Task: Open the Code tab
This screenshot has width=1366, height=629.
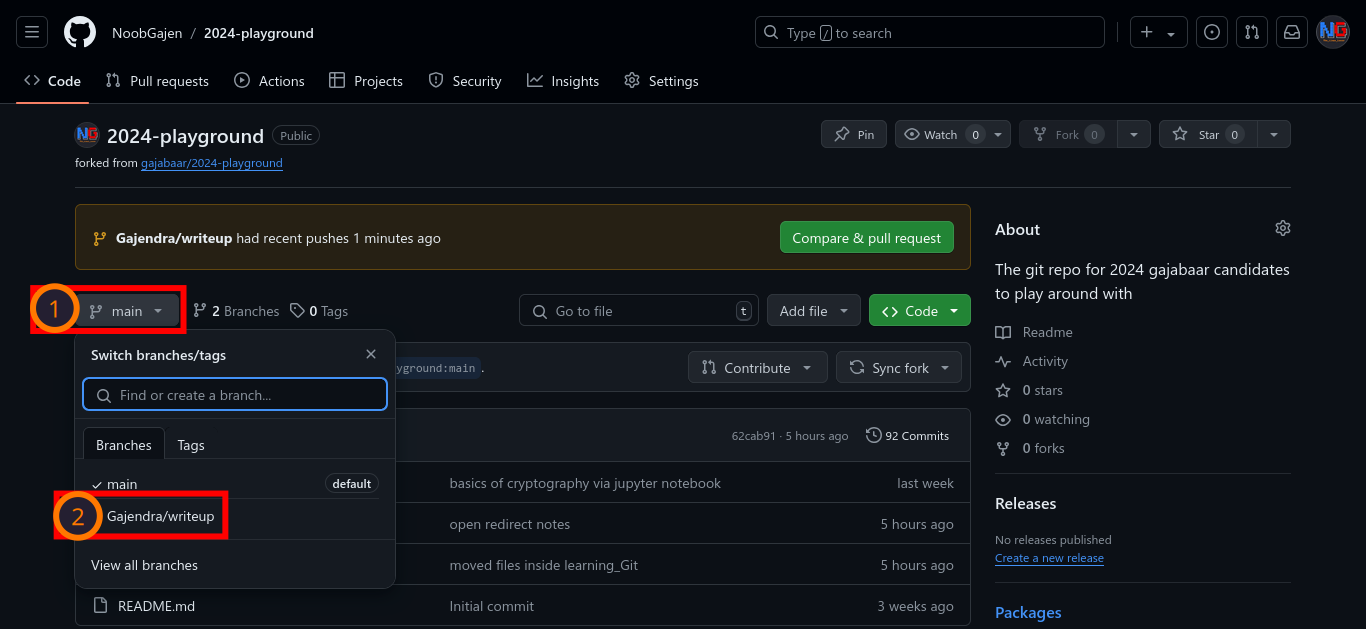Action: 53,81
